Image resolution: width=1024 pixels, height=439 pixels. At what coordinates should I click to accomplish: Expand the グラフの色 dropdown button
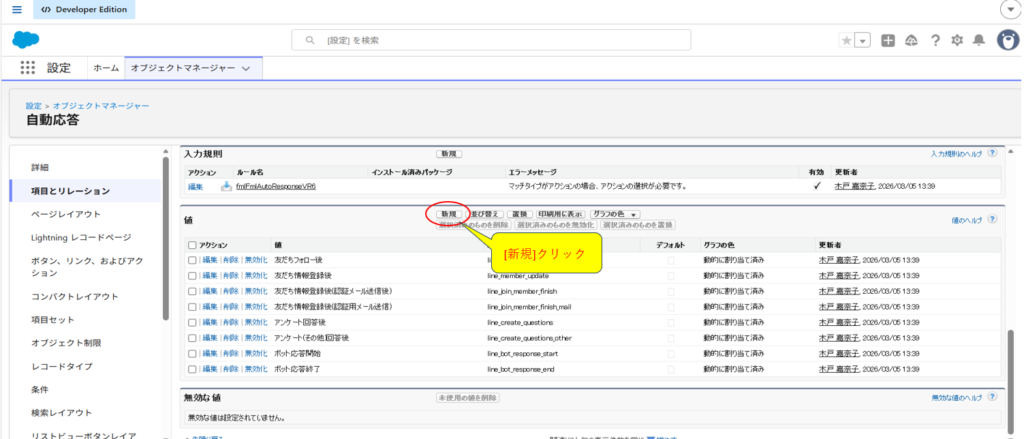pos(615,214)
